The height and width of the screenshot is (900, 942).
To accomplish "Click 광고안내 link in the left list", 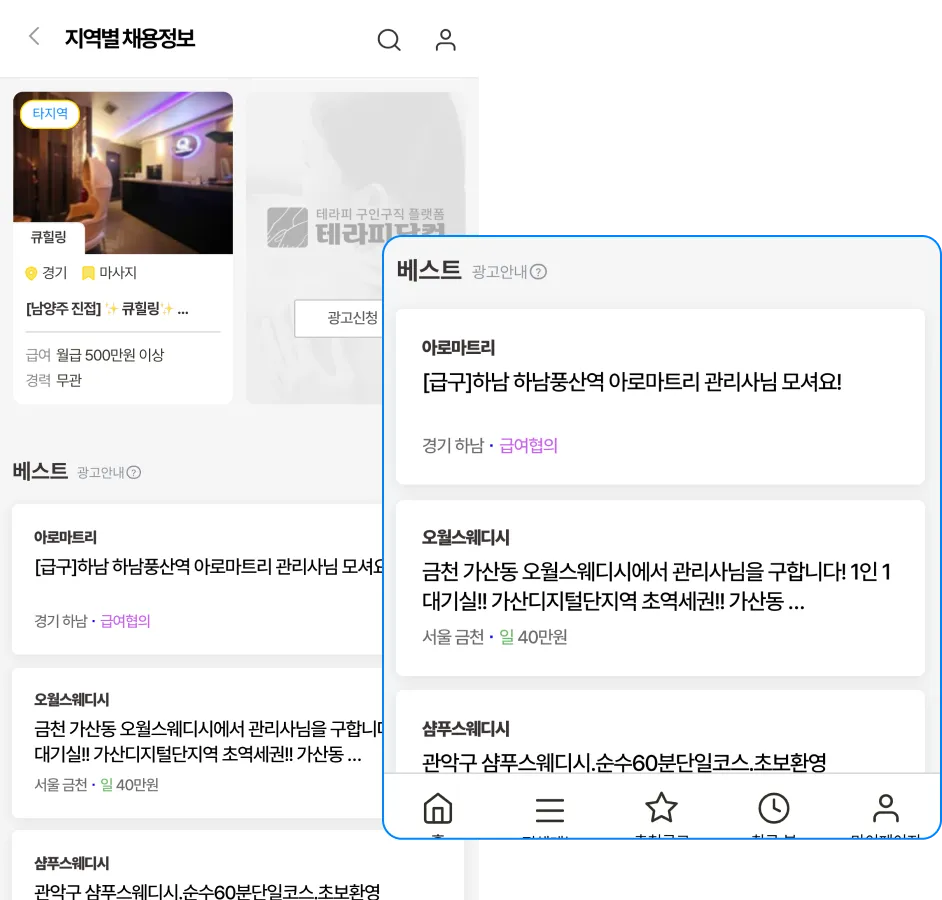I will point(100,472).
